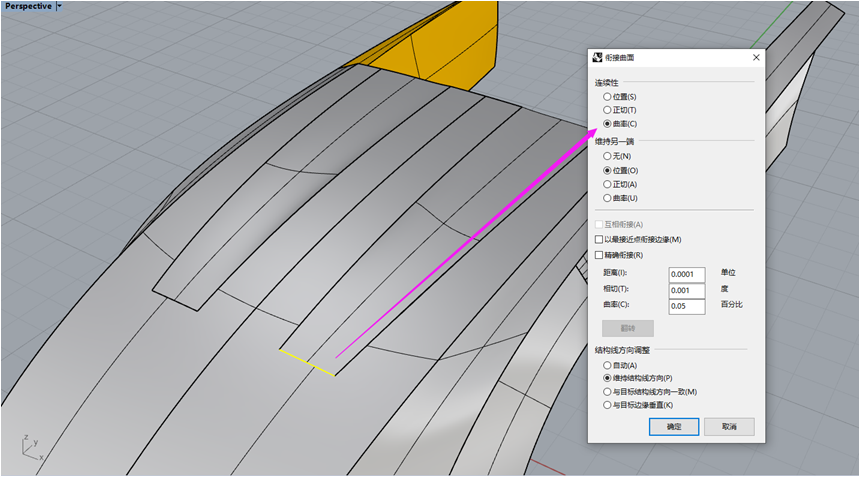The image size is (860, 477).
Task: Click the 确定 button
Action: [x=674, y=427]
